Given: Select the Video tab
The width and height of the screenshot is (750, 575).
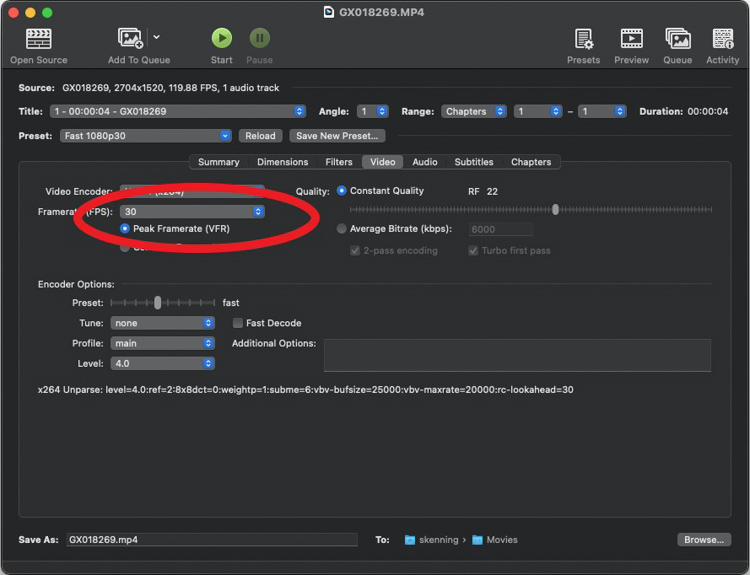Looking at the screenshot, I should tap(383, 162).
